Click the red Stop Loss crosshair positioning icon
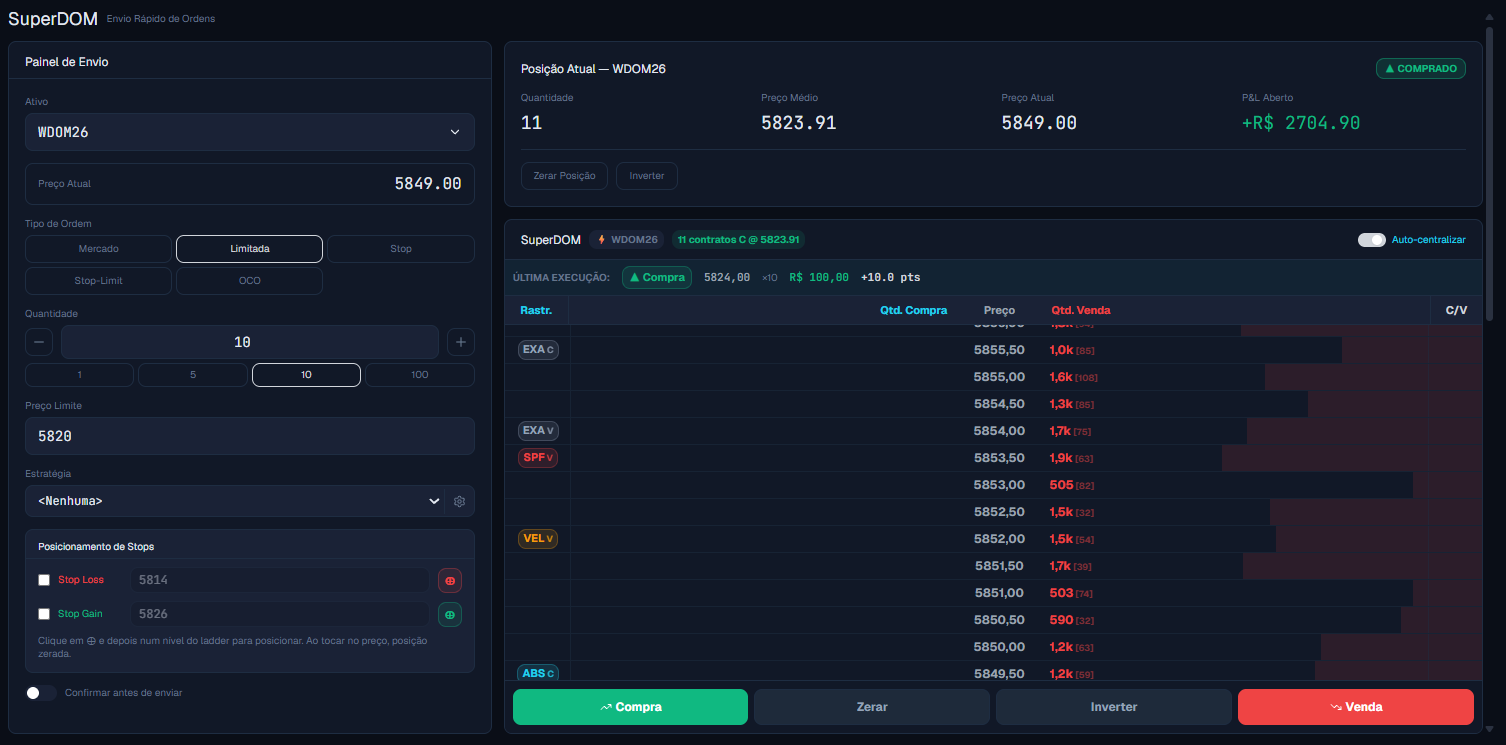 [x=450, y=580]
